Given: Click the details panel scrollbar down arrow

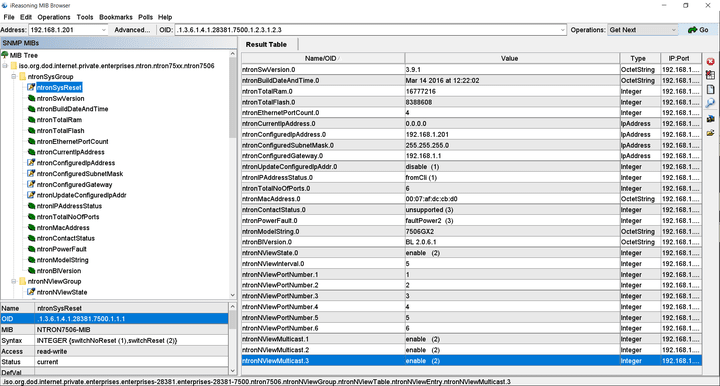Looking at the screenshot, I should coord(232,371).
